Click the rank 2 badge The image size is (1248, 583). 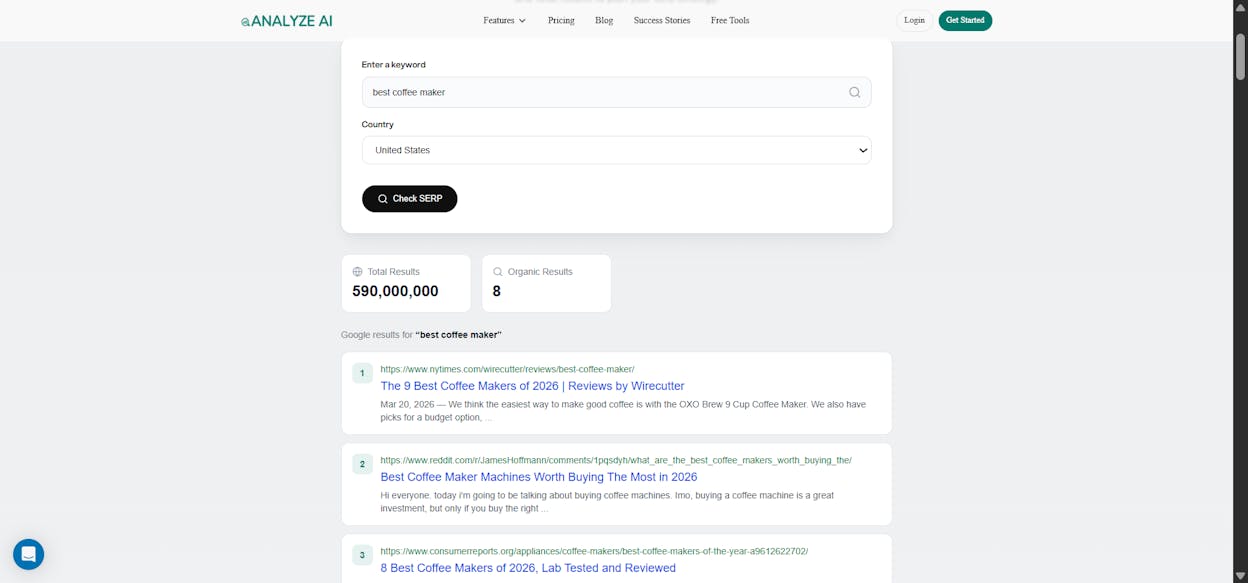362,464
